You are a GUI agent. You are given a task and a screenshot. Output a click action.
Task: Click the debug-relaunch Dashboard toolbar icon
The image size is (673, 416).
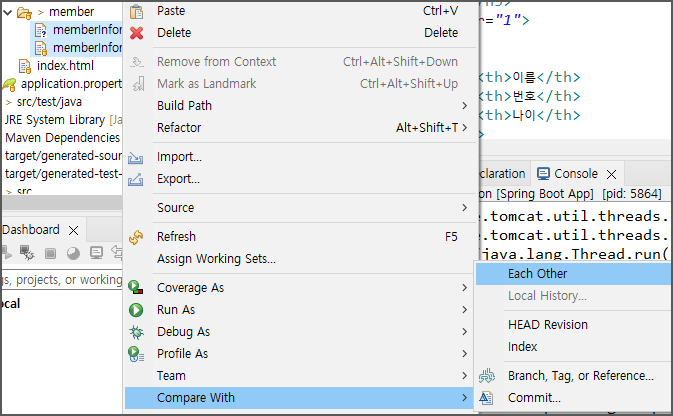[x=27, y=253]
